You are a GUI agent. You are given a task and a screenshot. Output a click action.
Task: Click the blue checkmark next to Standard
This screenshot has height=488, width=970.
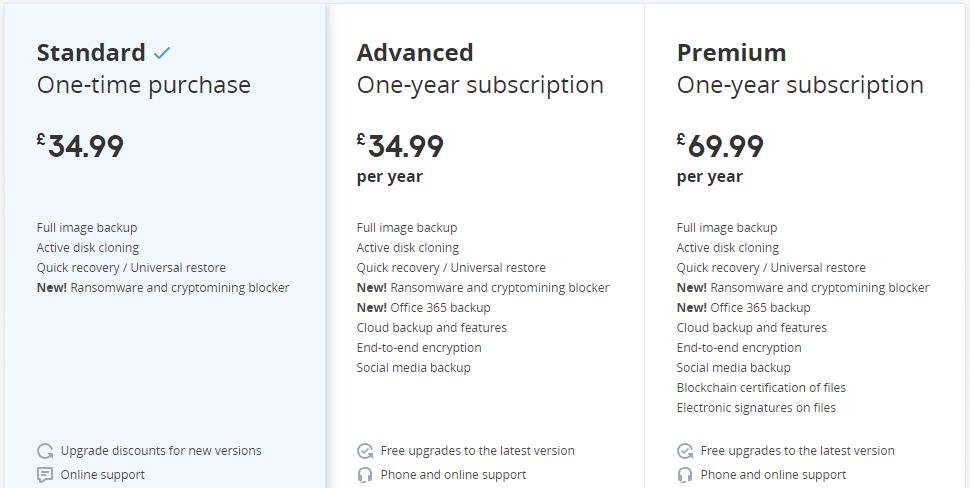[161, 54]
